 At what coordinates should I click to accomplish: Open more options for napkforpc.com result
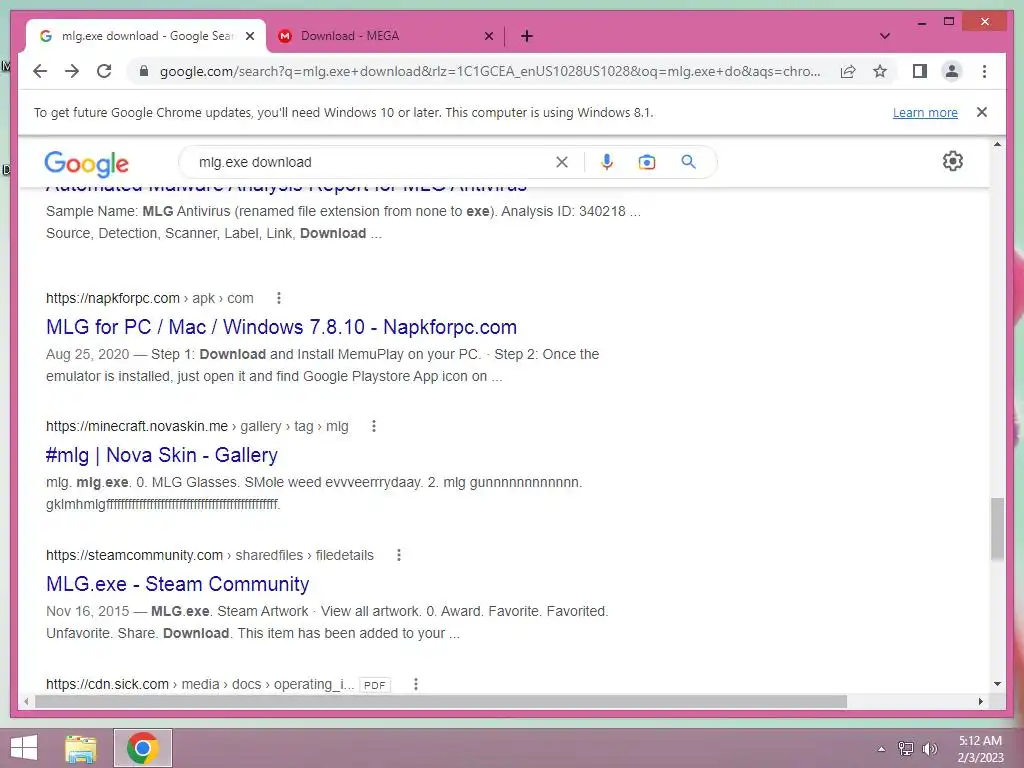tap(279, 298)
